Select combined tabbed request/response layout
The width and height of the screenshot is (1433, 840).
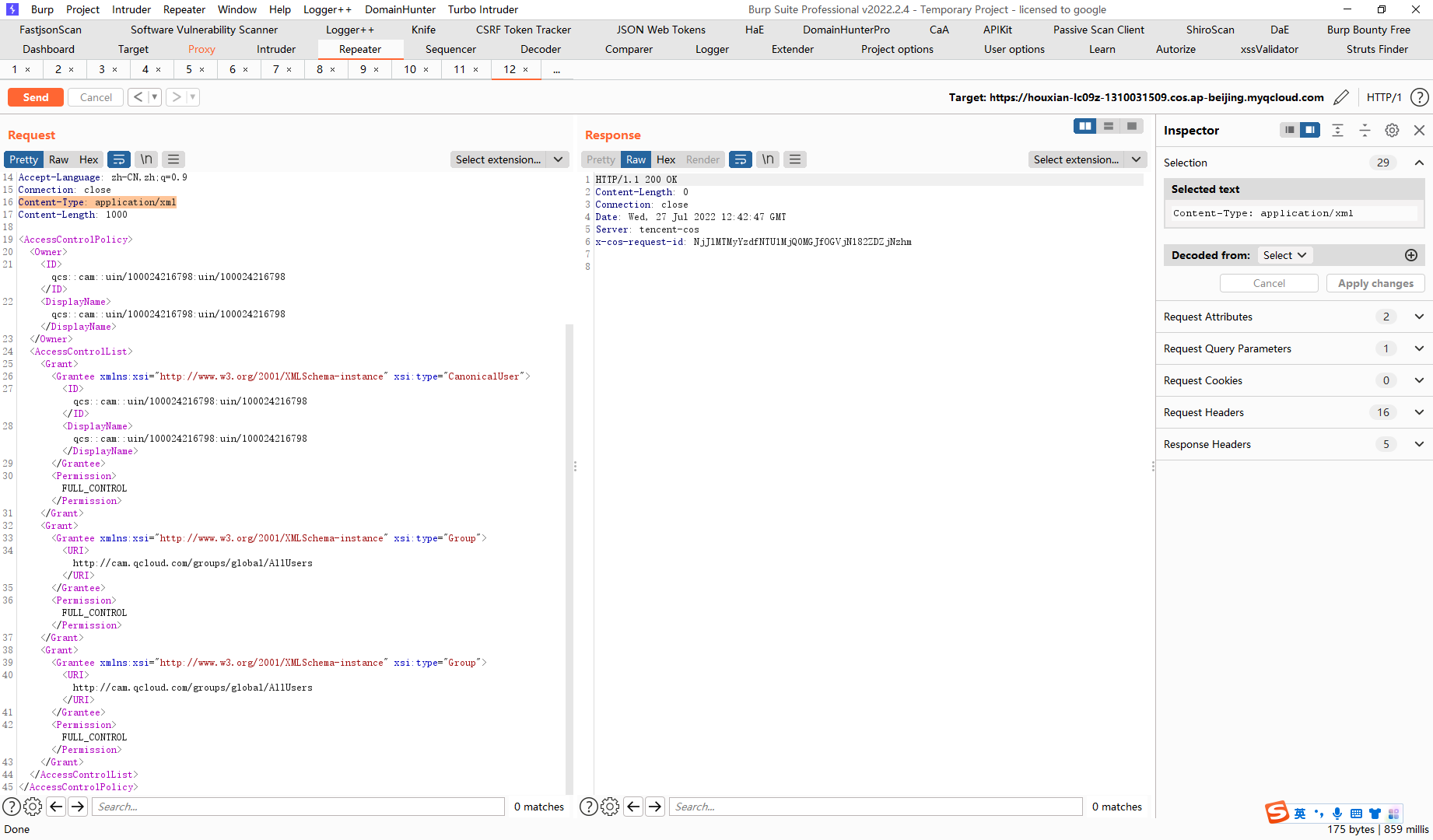pyautogui.click(x=1132, y=126)
